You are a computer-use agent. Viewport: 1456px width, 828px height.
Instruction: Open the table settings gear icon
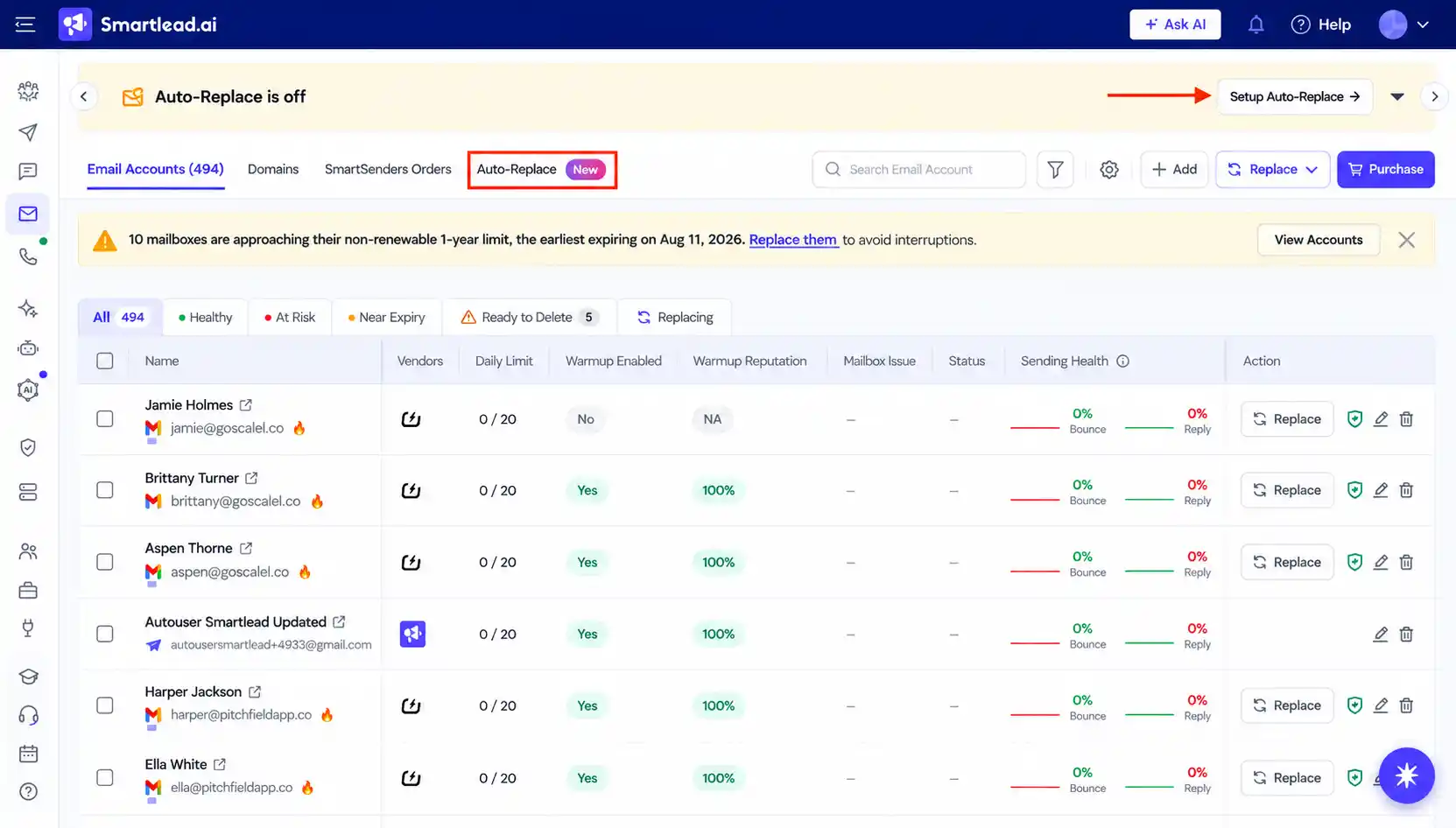coord(1109,170)
